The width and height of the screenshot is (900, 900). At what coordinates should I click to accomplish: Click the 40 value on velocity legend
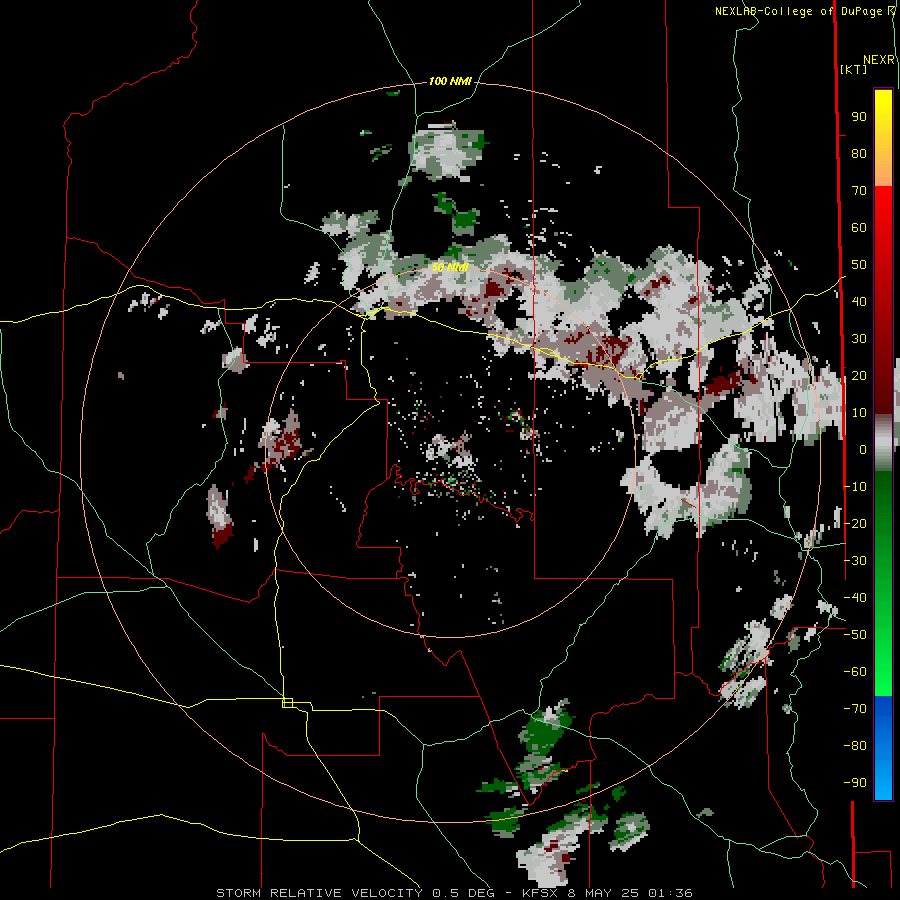859,302
